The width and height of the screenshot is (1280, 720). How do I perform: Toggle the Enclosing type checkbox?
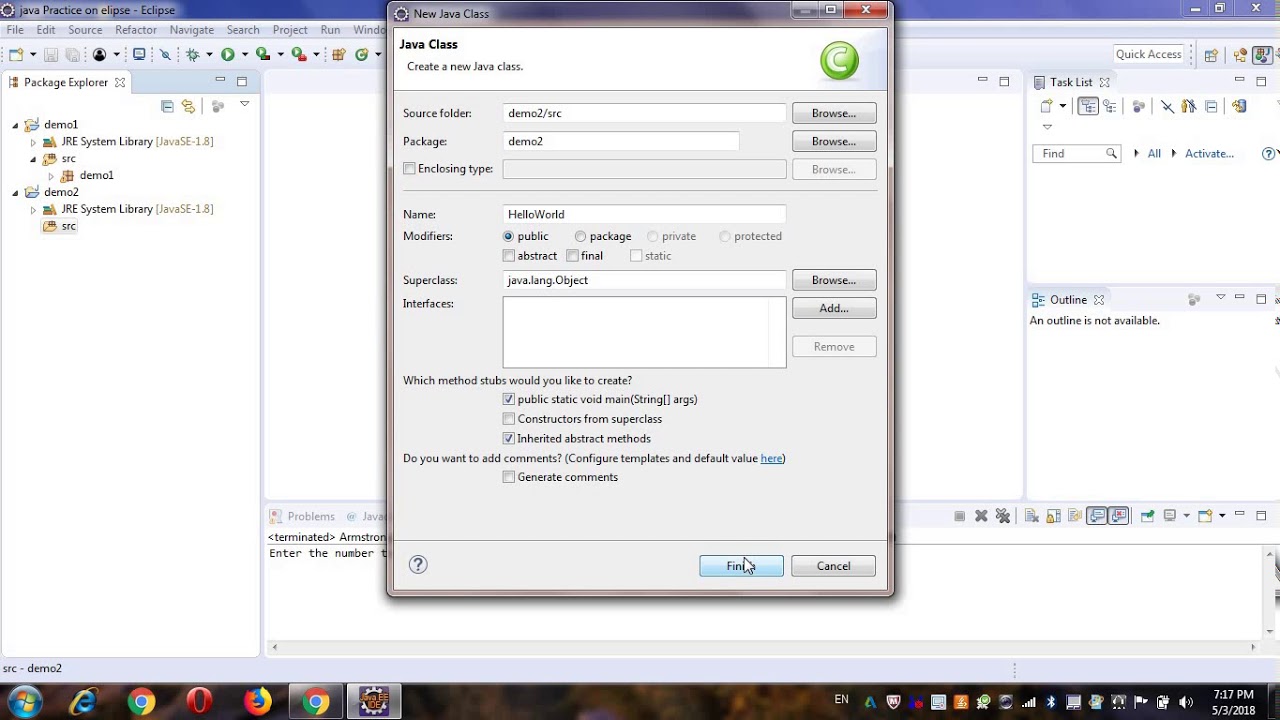pyautogui.click(x=409, y=169)
